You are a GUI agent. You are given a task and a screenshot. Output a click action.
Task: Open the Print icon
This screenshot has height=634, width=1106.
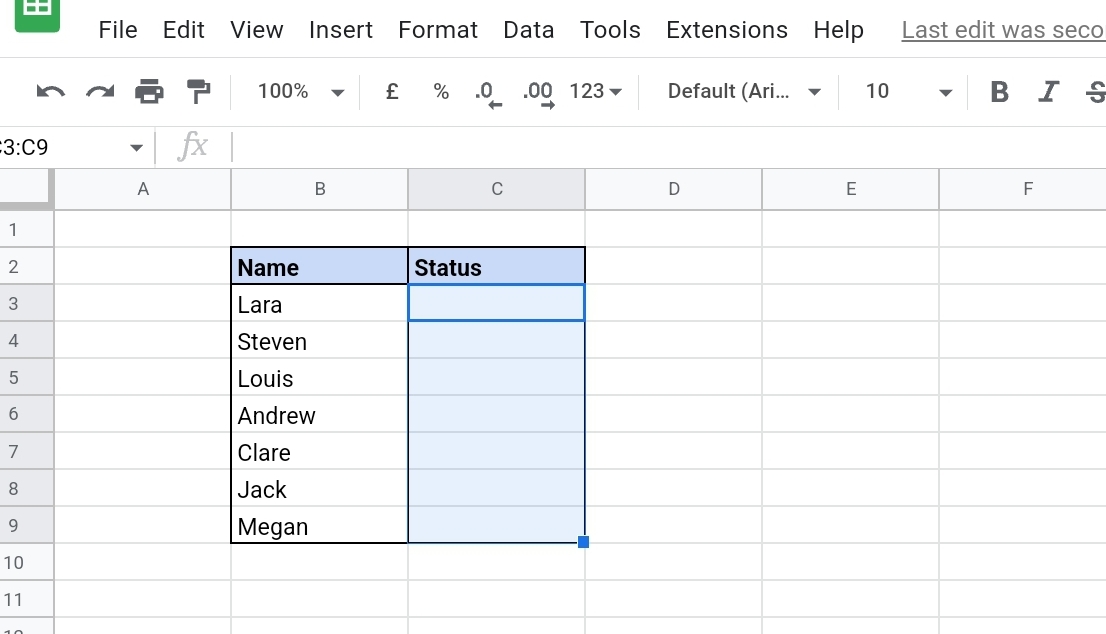point(149,91)
